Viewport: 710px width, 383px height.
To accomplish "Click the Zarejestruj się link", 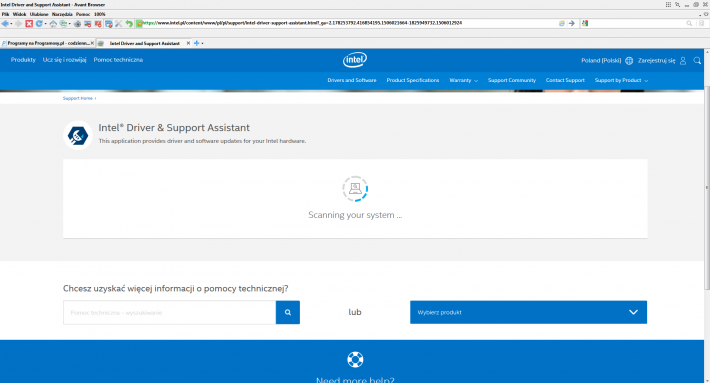I will coord(657,61).
